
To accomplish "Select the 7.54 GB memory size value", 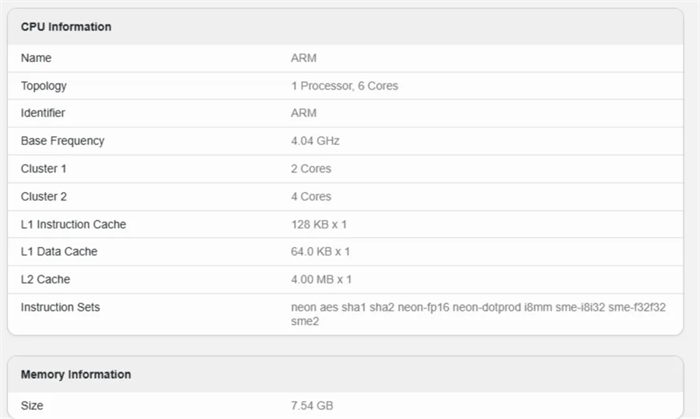I will (312, 406).
